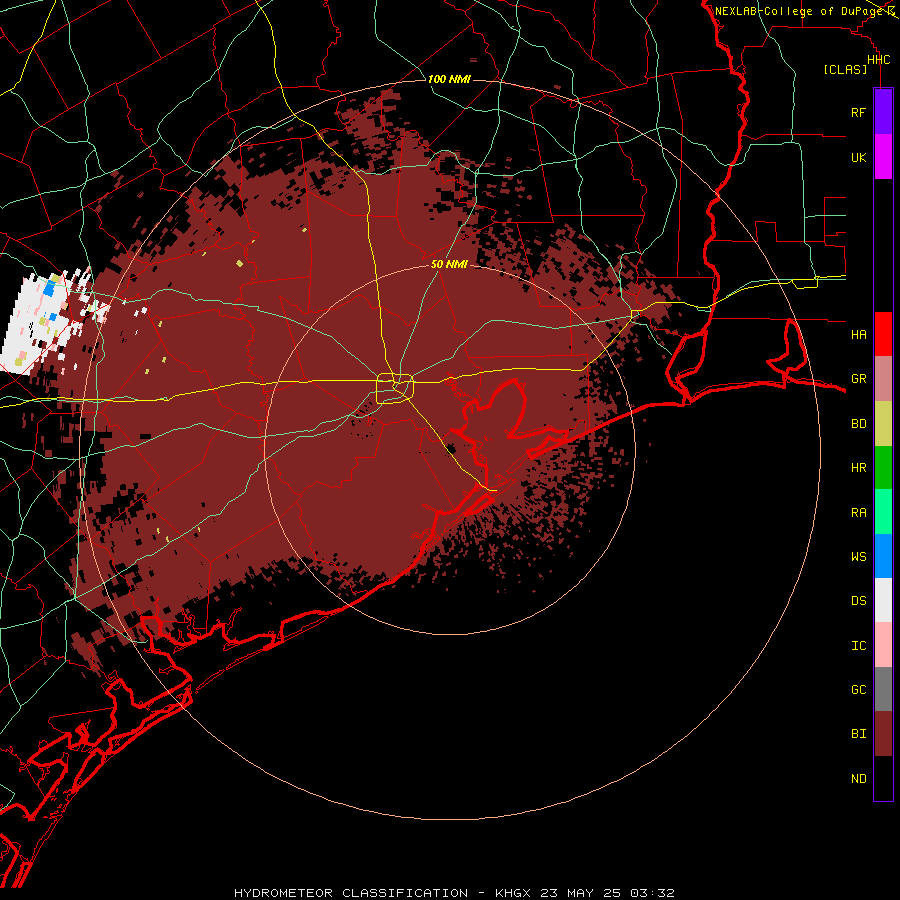Click the white dry snow echo patch

(40, 324)
